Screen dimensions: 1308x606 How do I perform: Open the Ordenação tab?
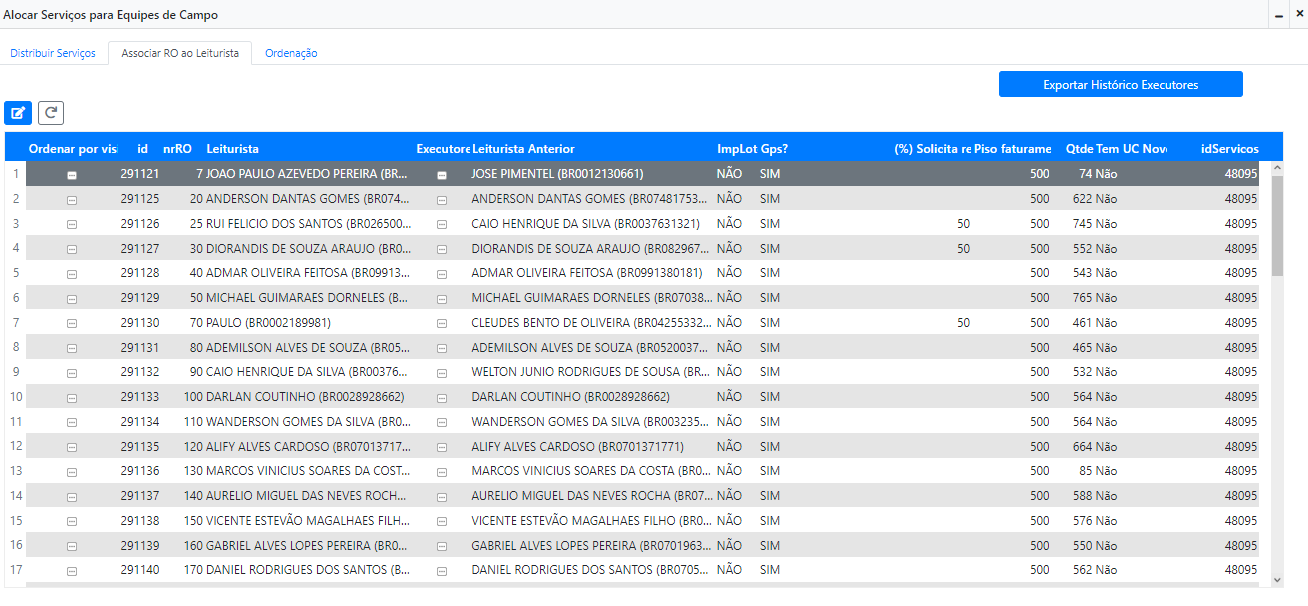[x=291, y=53]
